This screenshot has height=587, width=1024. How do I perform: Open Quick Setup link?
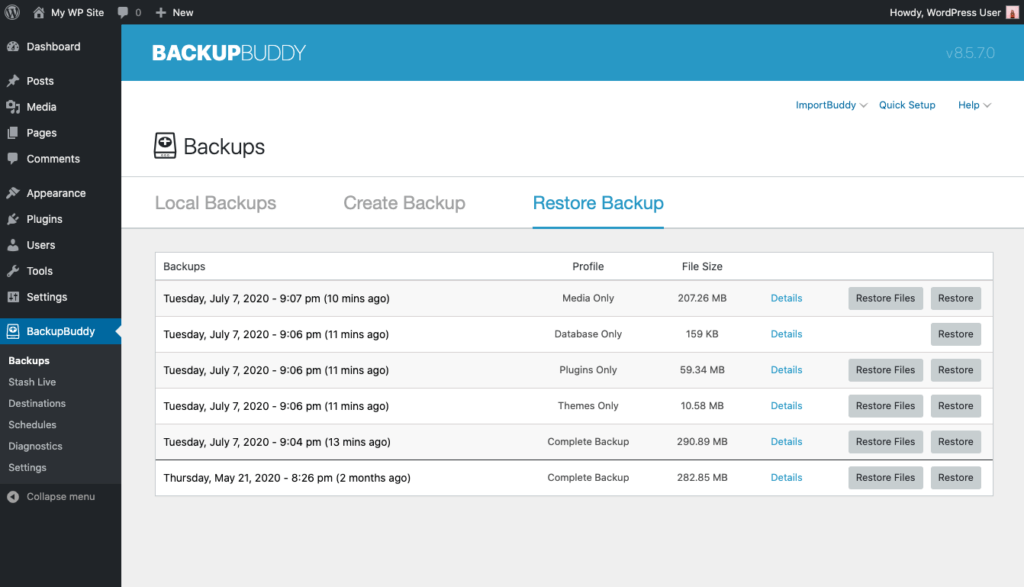[x=906, y=105]
